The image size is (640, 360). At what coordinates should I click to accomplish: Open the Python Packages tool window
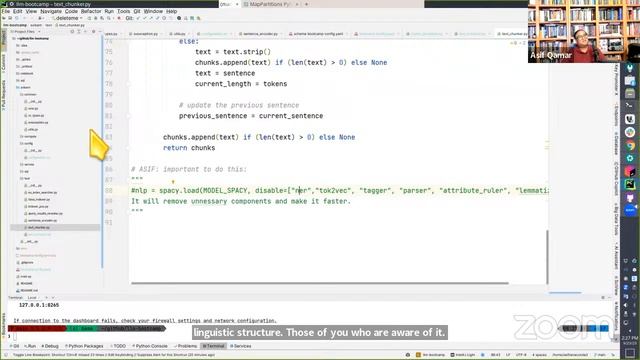tap(84, 346)
